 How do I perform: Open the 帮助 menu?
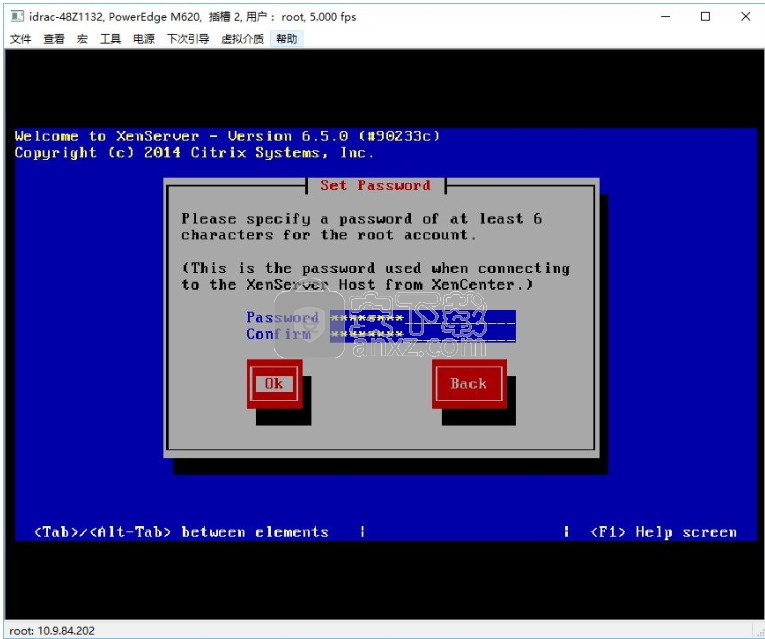pyautogui.click(x=286, y=39)
